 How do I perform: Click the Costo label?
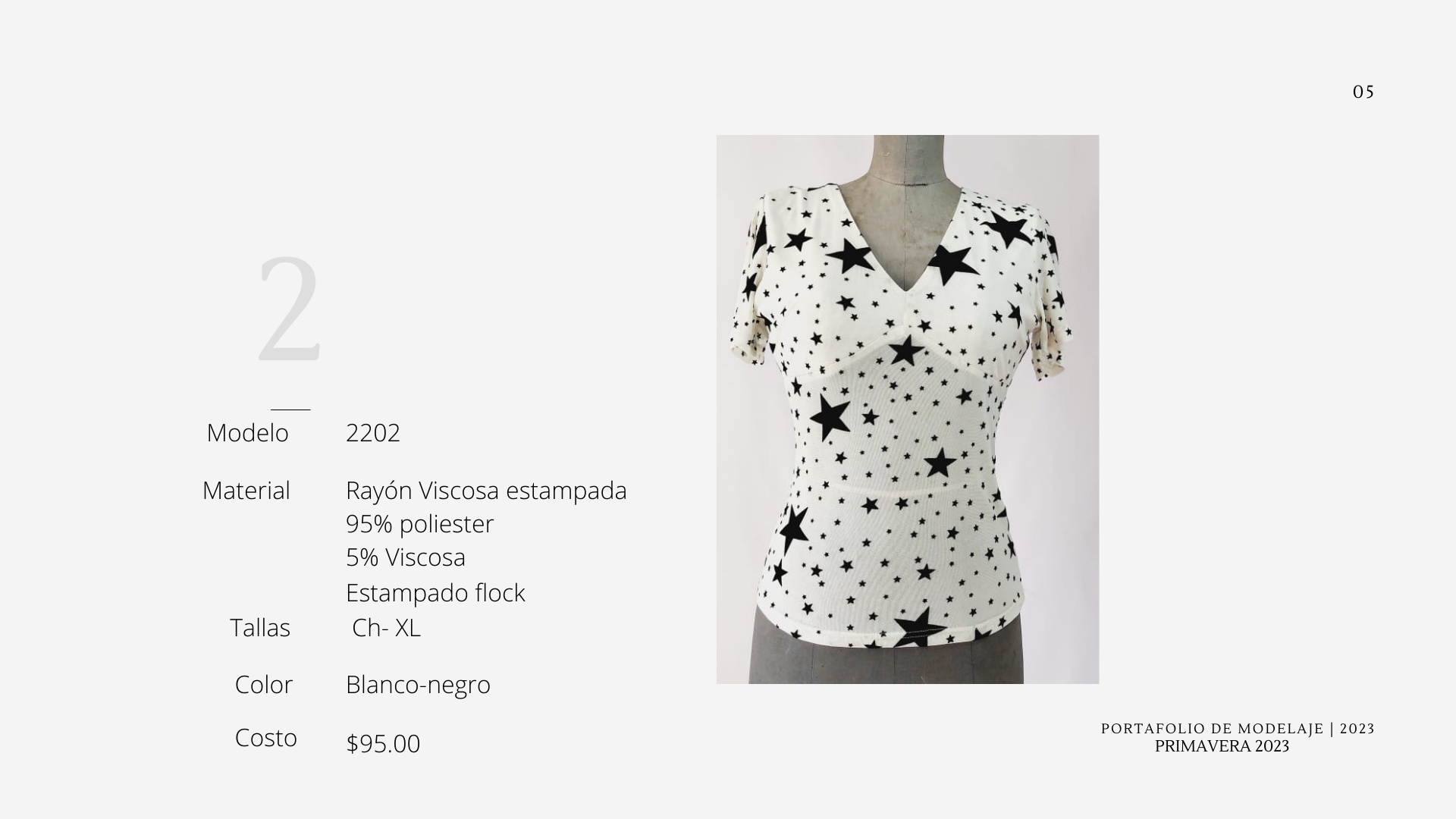coord(265,738)
